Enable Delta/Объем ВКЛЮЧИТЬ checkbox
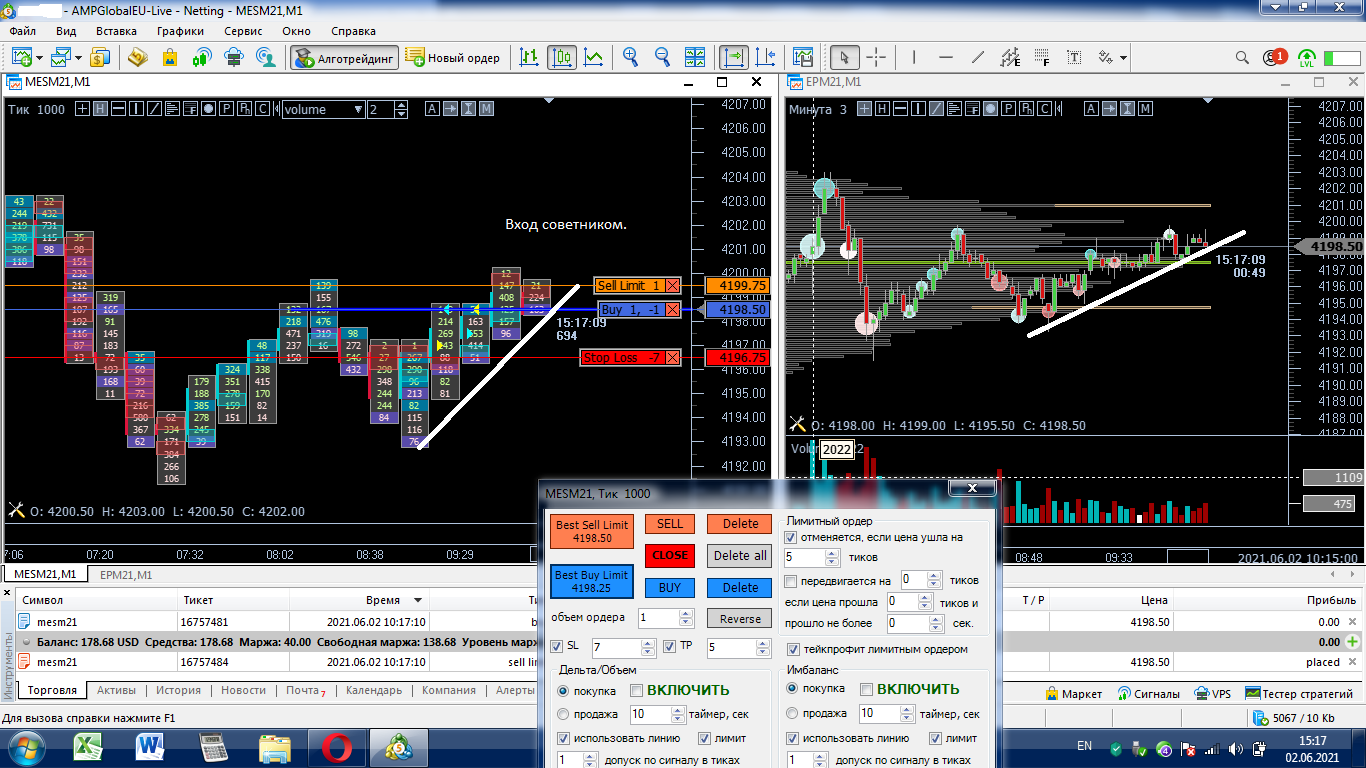The width and height of the screenshot is (1366, 768). [x=636, y=690]
